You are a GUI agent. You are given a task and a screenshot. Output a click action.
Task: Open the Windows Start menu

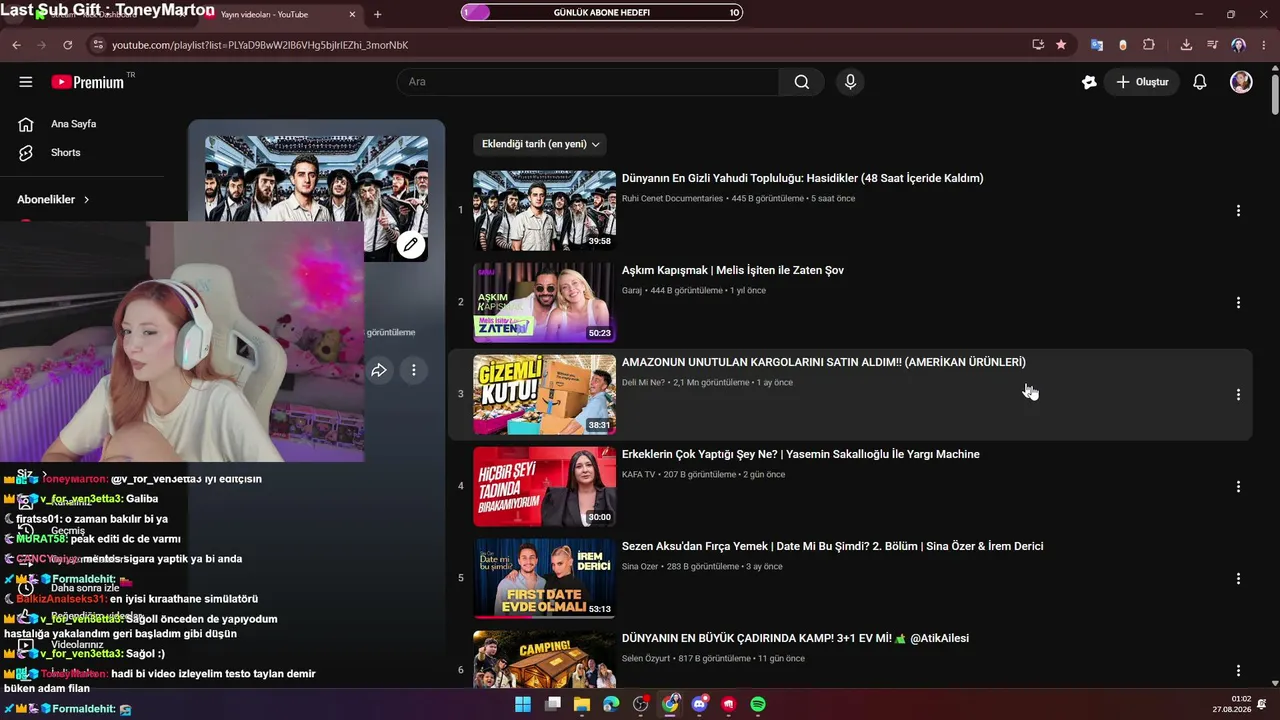point(523,704)
